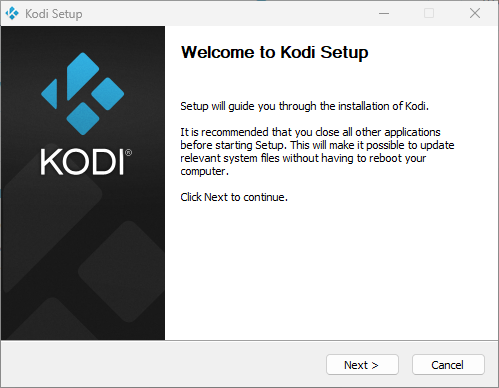
Task: Abort installation with the Cancel button
Action: (x=448, y=365)
